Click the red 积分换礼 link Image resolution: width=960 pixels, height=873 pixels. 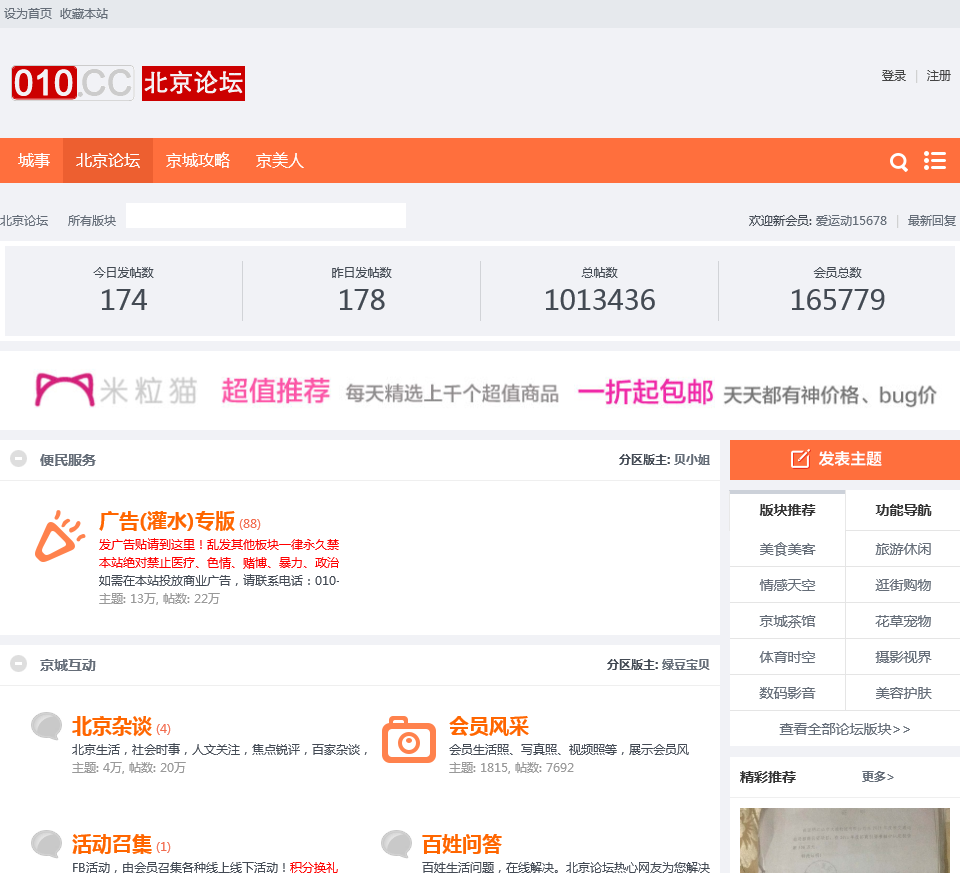pyautogui.click(x=313, y=867)
